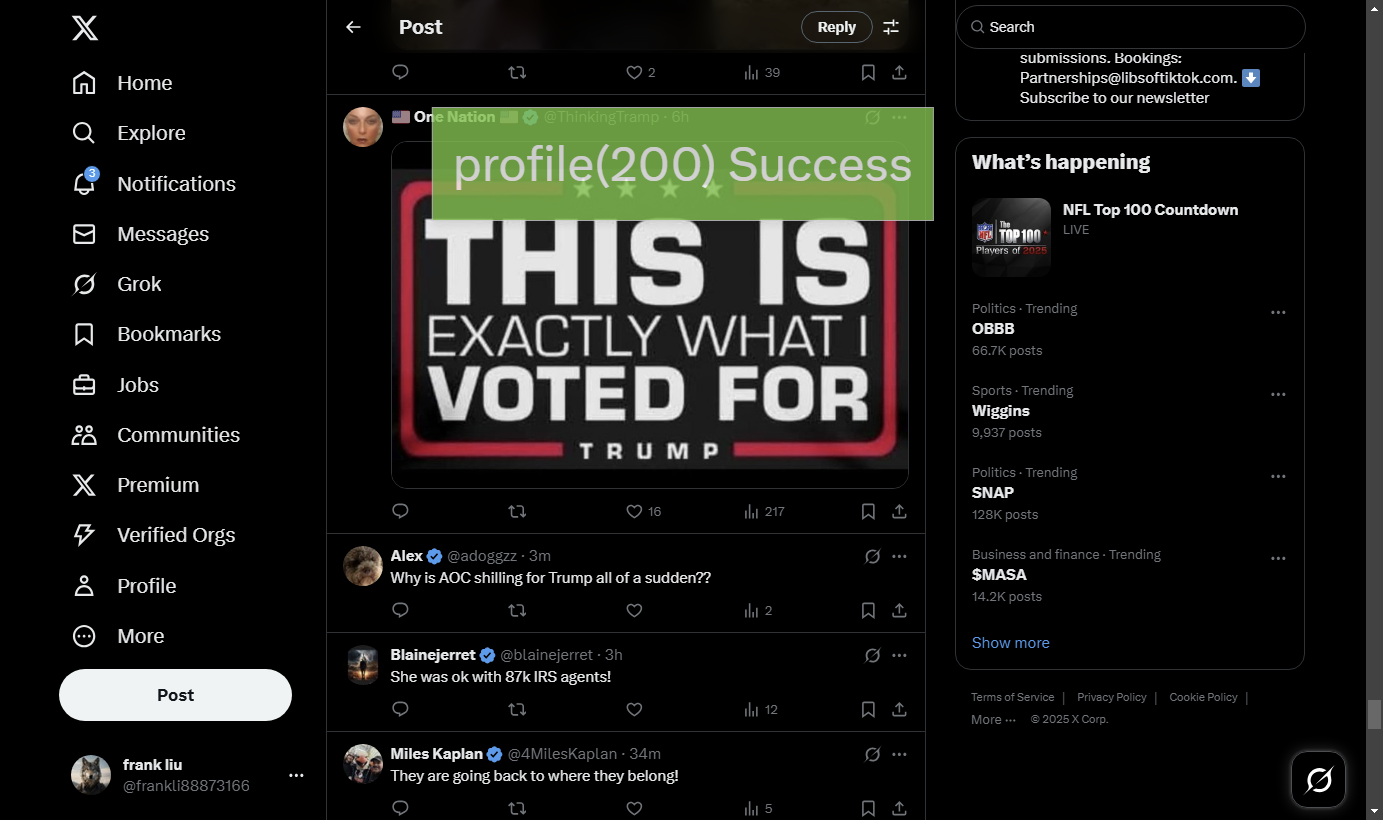Open reply sorting filter icon
Screen dimensions: 1383x820
point(891,27)
